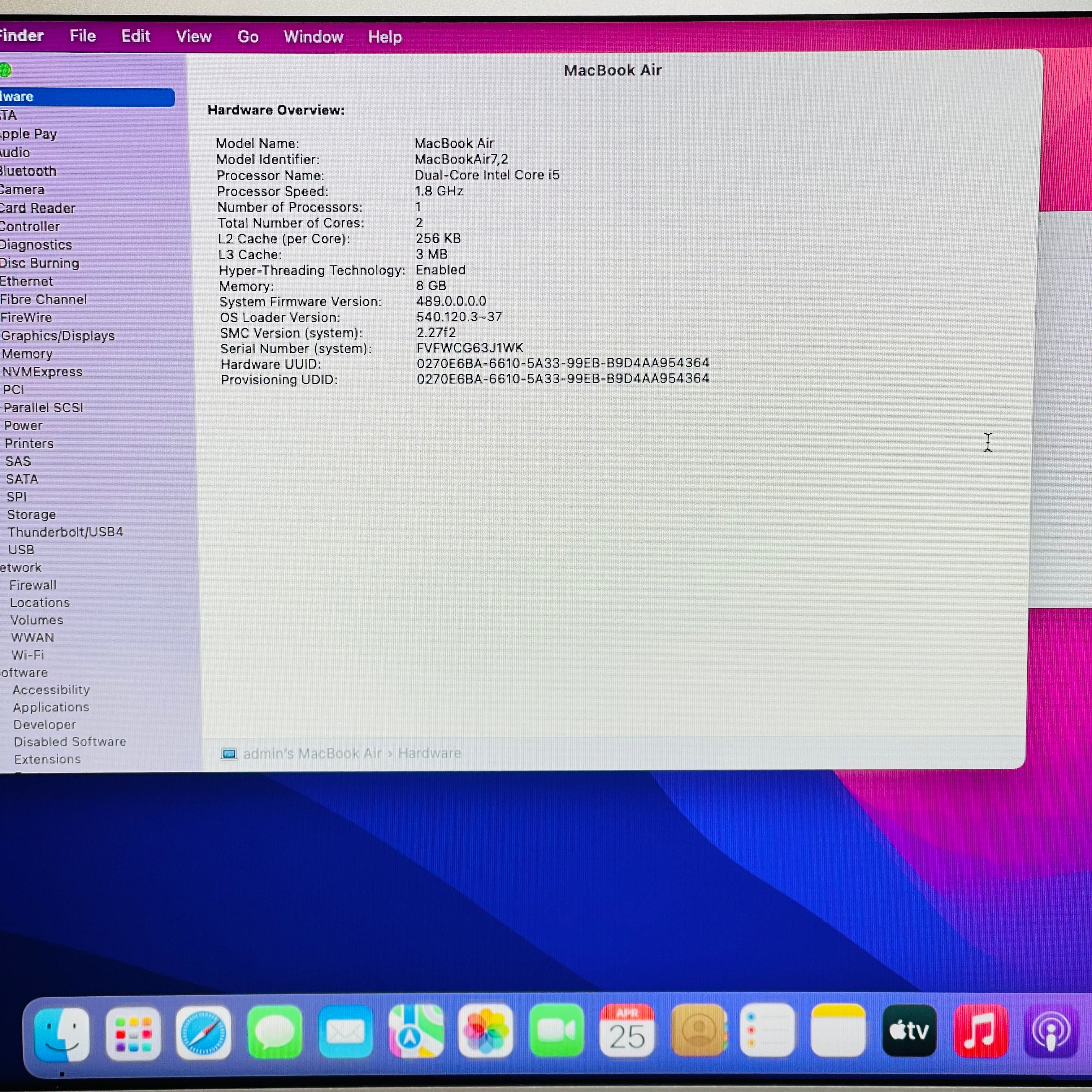Select Printers in sidebar

[29, 444]
